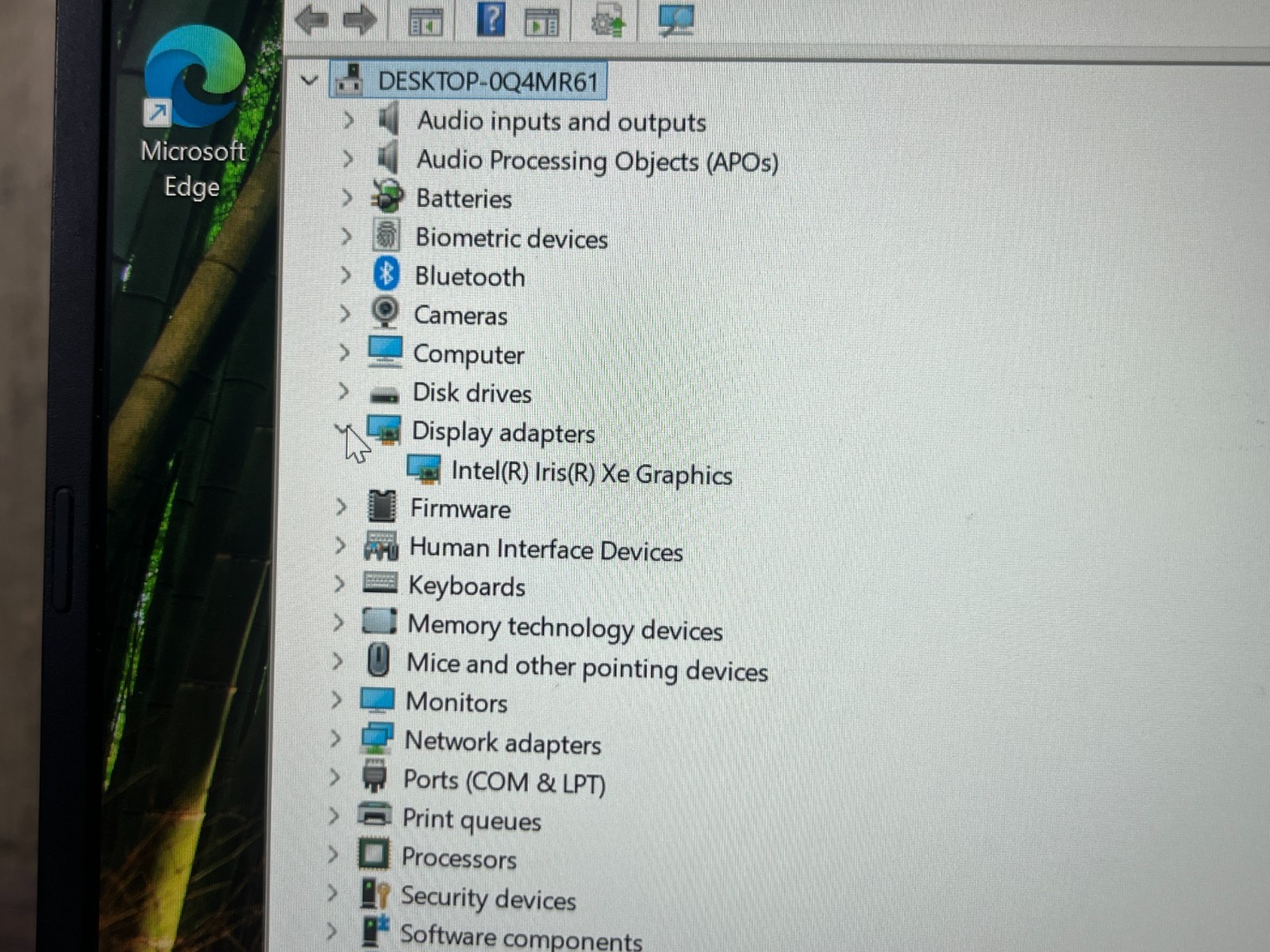This screenshot has height=952, width=1270.
Task: Expand the Firmware category
Action: tap(341, 506)
